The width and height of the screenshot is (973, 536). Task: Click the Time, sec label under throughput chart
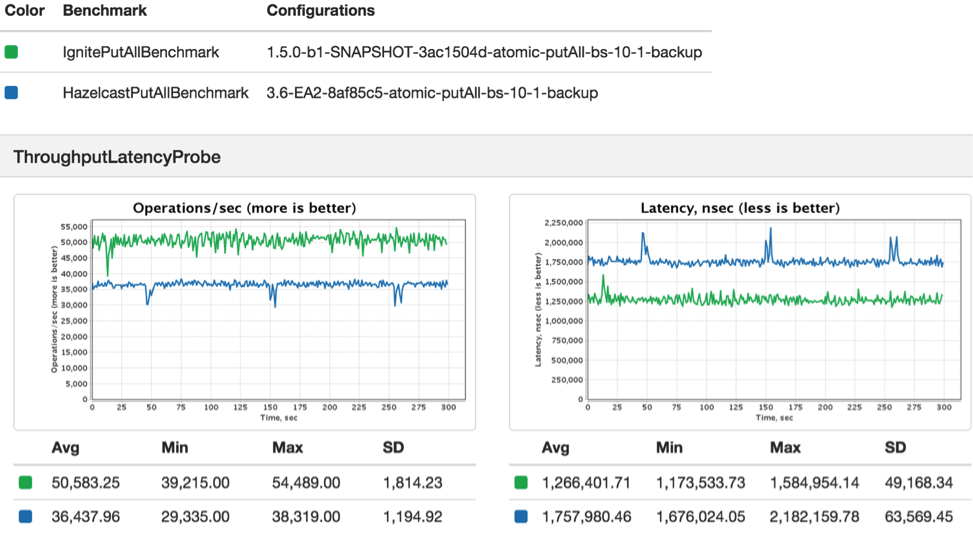tap(279, 418)
